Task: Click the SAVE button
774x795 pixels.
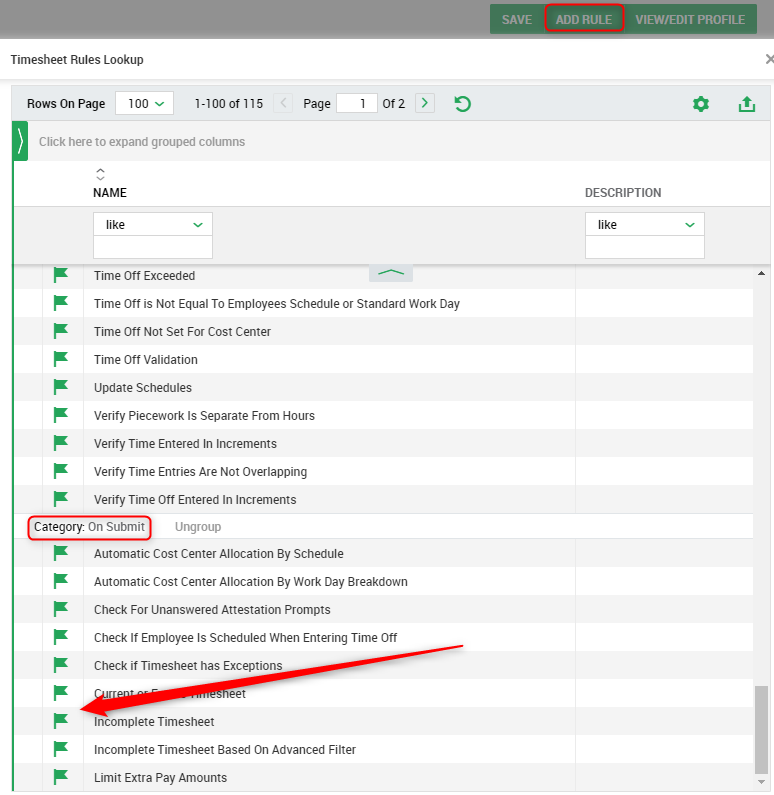Action: [x=517, y=19]
